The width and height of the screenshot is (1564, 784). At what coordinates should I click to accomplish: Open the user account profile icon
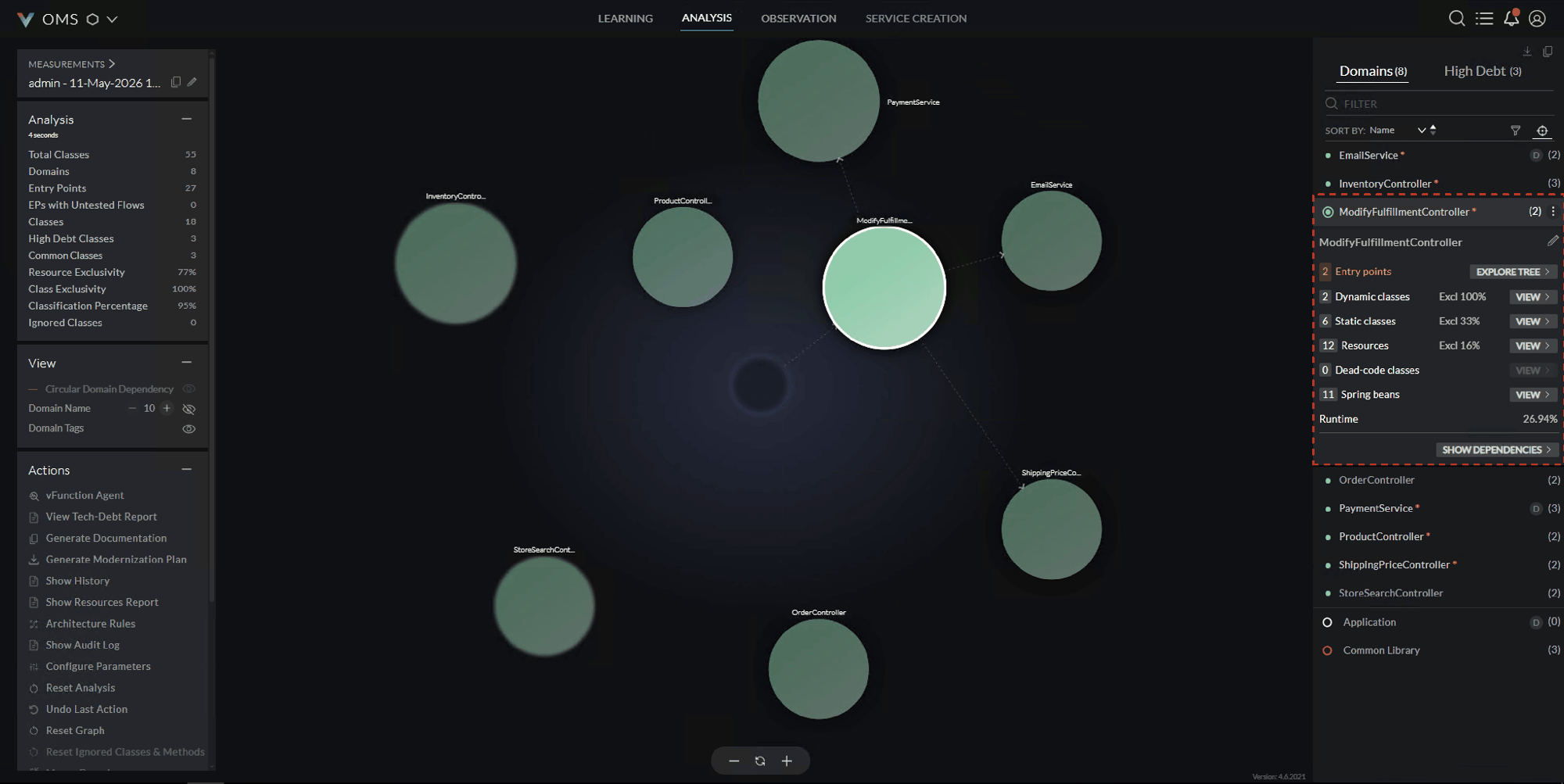tap(1537, 19)
